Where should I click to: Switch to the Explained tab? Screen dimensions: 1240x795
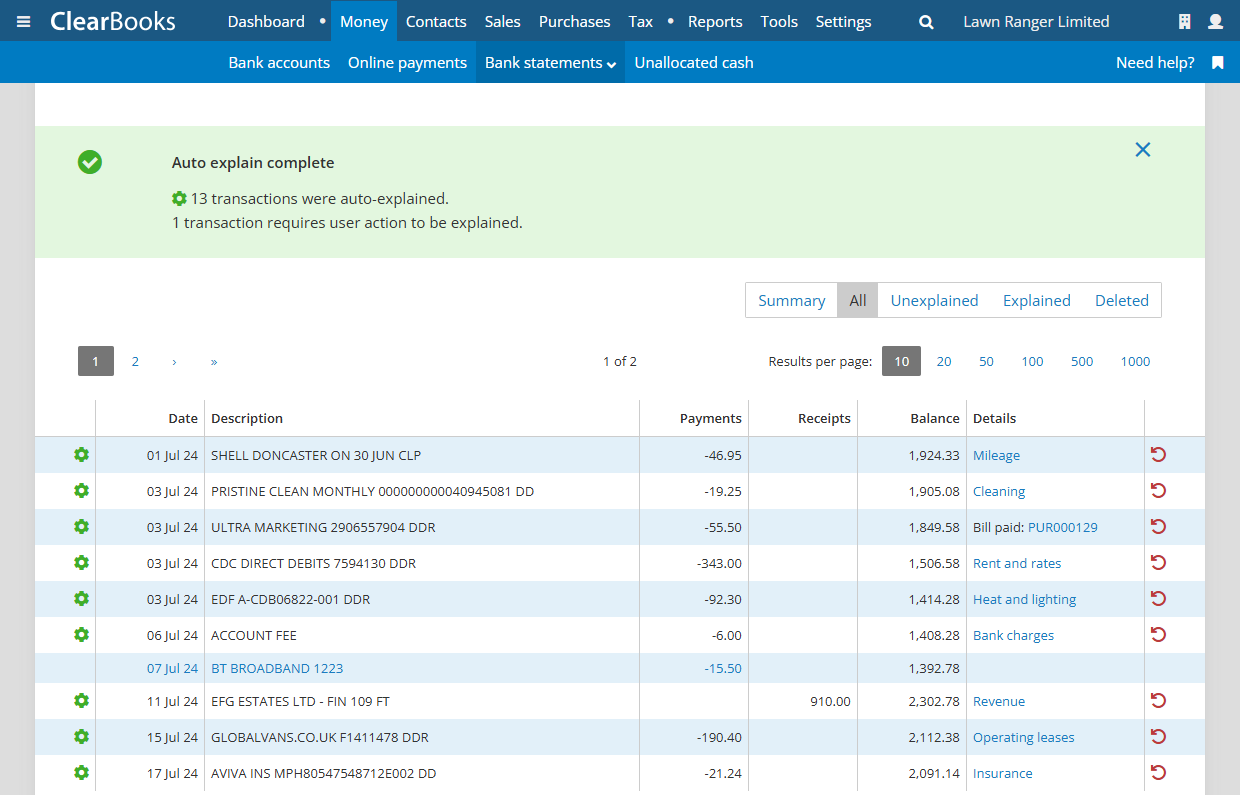[x=1036, y=300]
